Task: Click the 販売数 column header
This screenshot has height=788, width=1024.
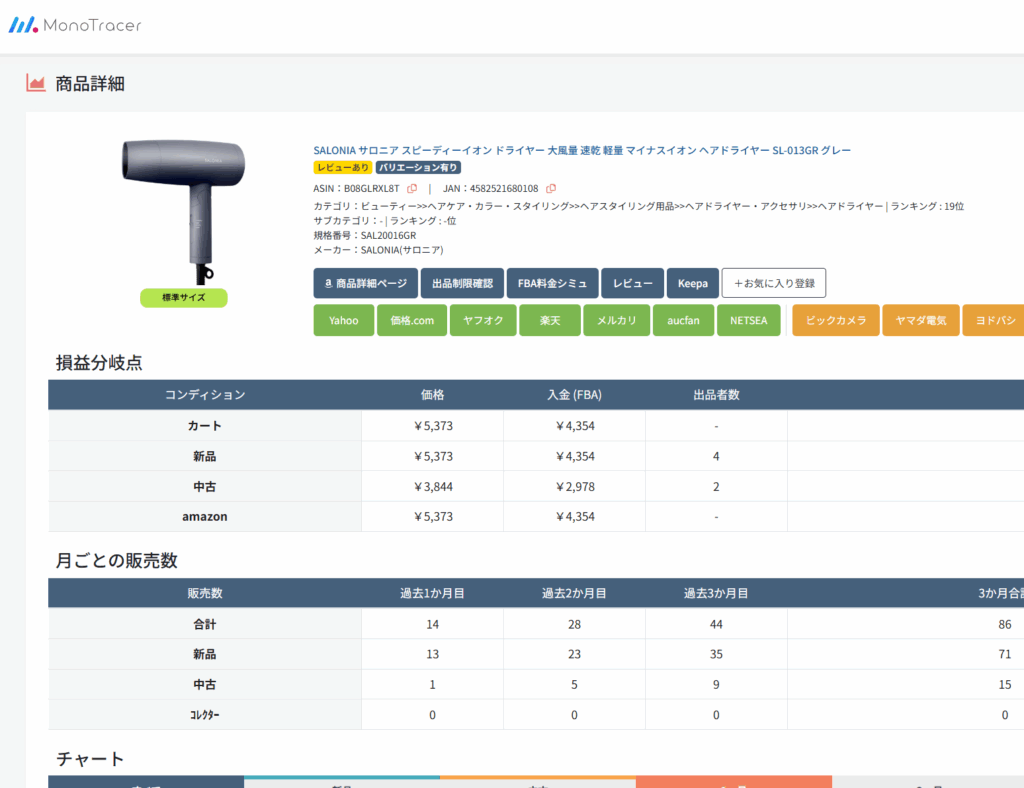Action: tap(205, 593)
